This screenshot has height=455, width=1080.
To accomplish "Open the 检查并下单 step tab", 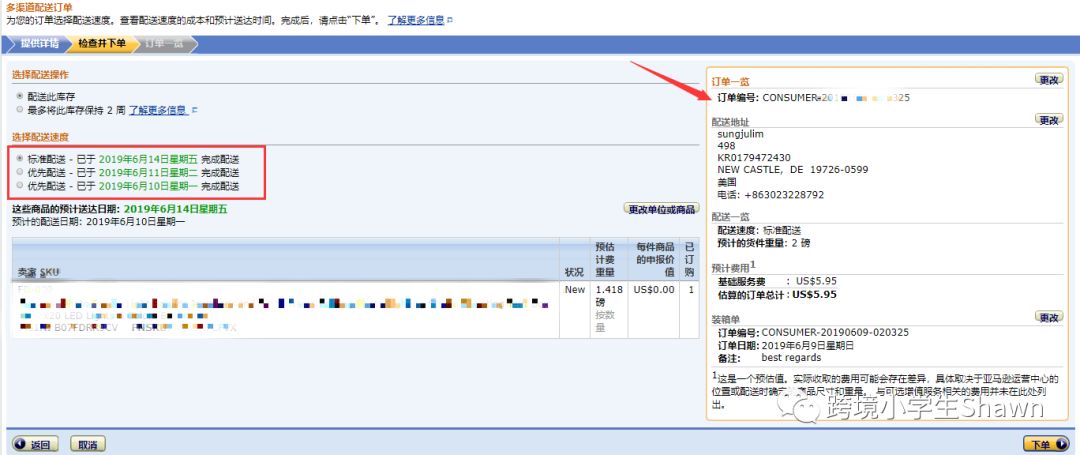I will coord(101,43).
